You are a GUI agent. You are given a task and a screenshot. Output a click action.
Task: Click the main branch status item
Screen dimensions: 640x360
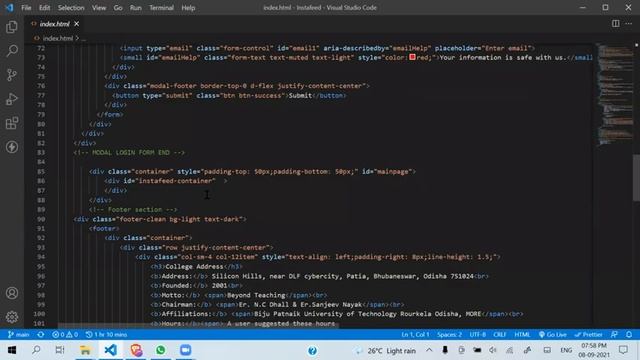pos(19,335)
